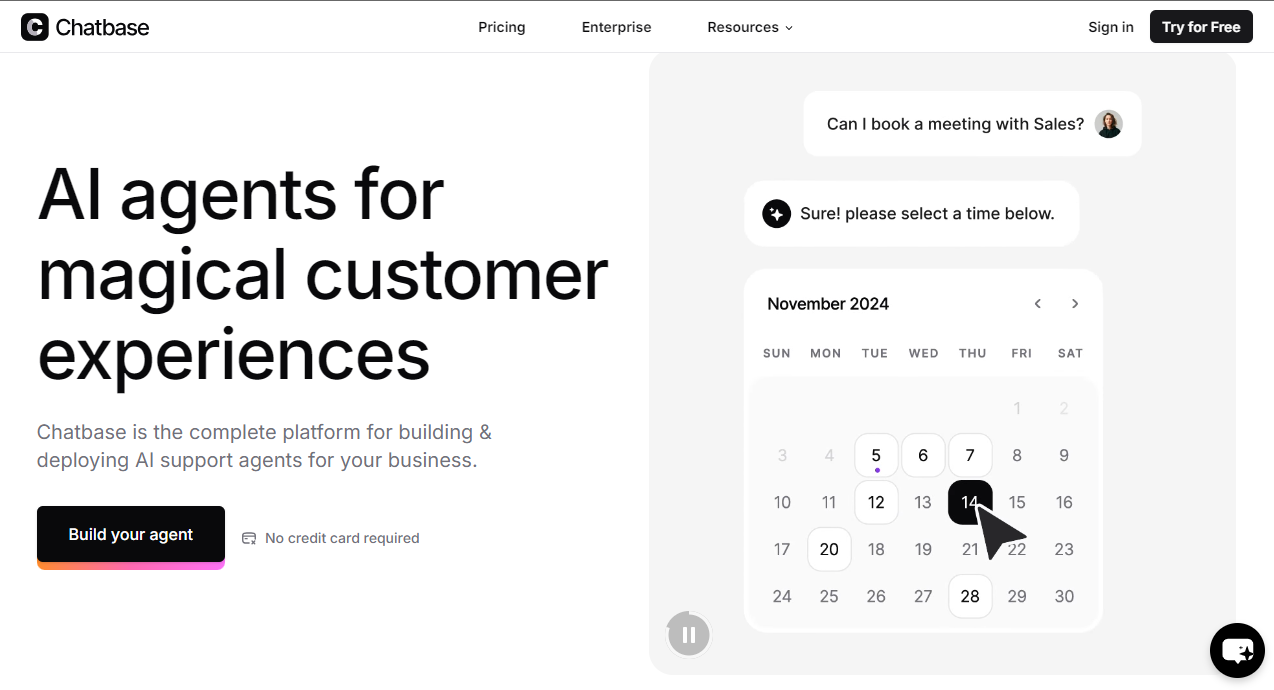Select November 28 on the calendar

click(970, 596)
